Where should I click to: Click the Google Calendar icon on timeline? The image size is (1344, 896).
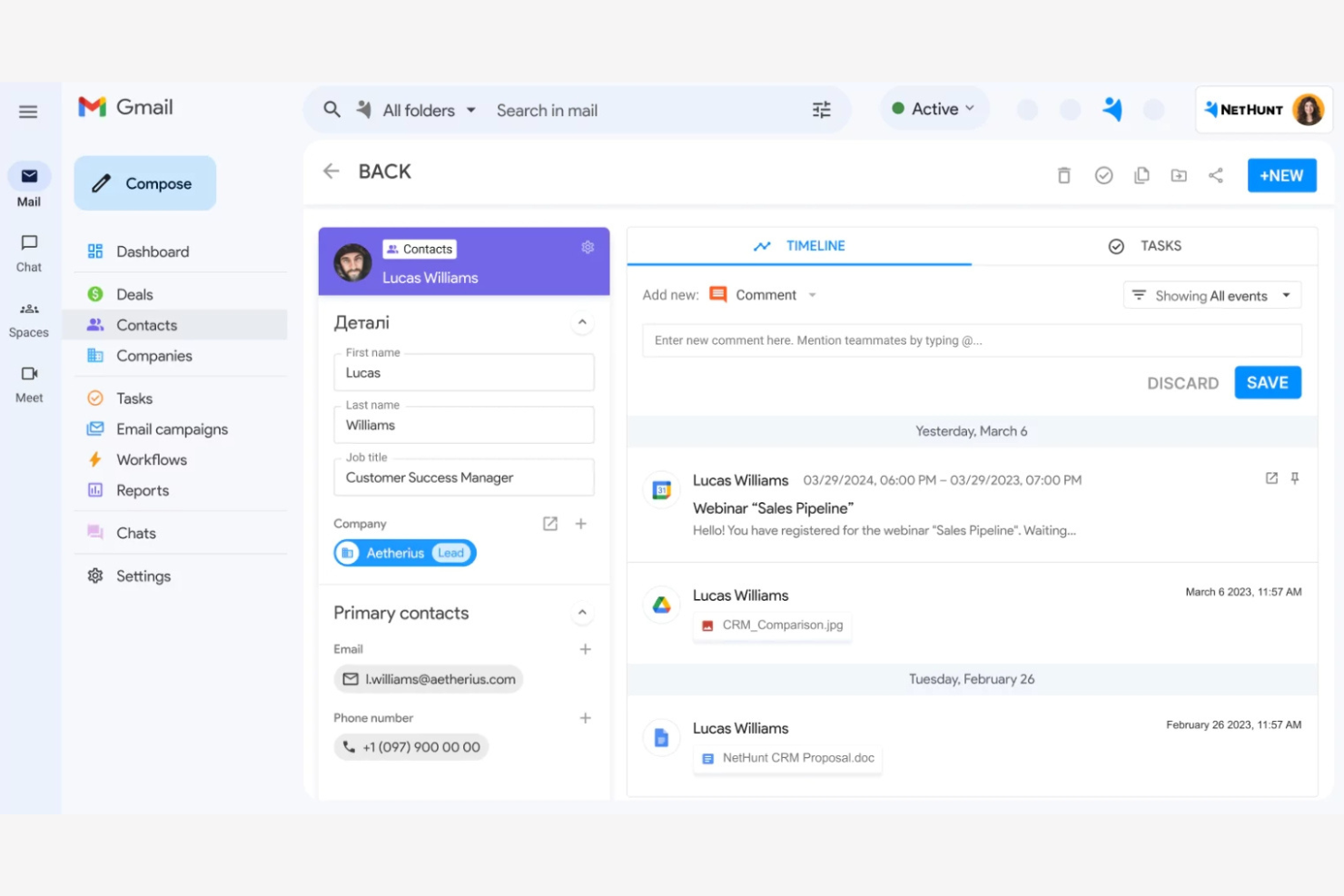[662, 490]
